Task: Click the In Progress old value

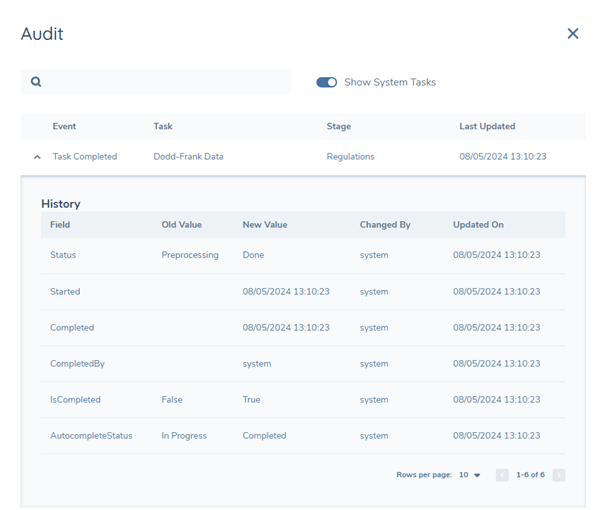Action: 184,436
